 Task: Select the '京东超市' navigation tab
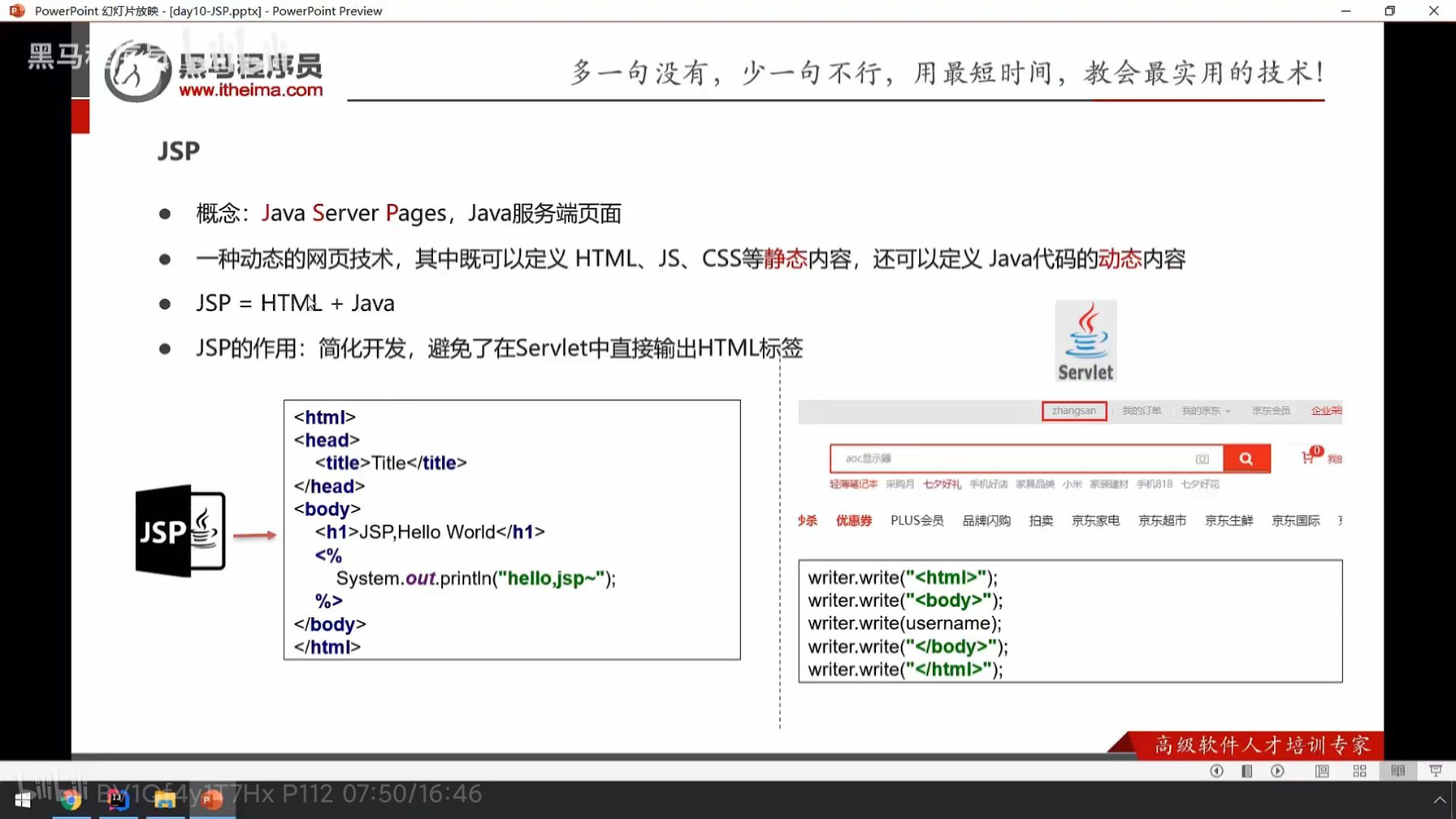(x=1162, y=520)
